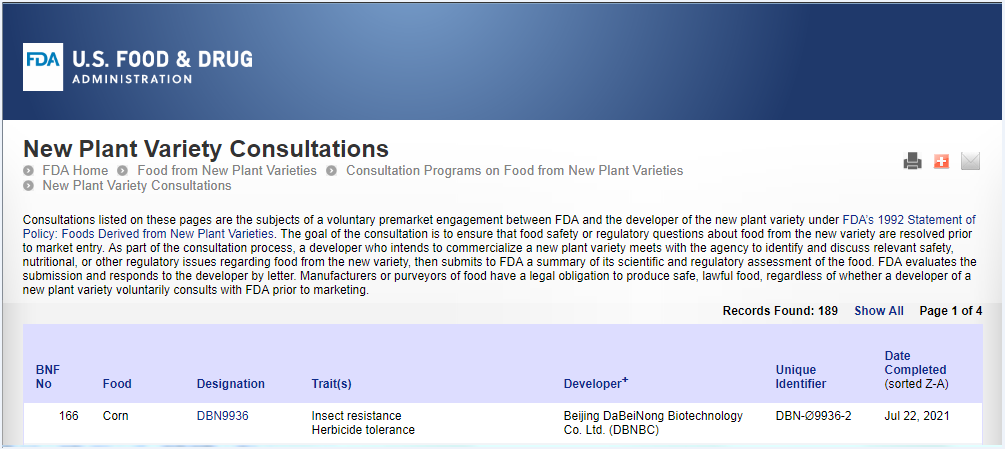Click the bullet icon before FDA Home

[x=28, y=171]
